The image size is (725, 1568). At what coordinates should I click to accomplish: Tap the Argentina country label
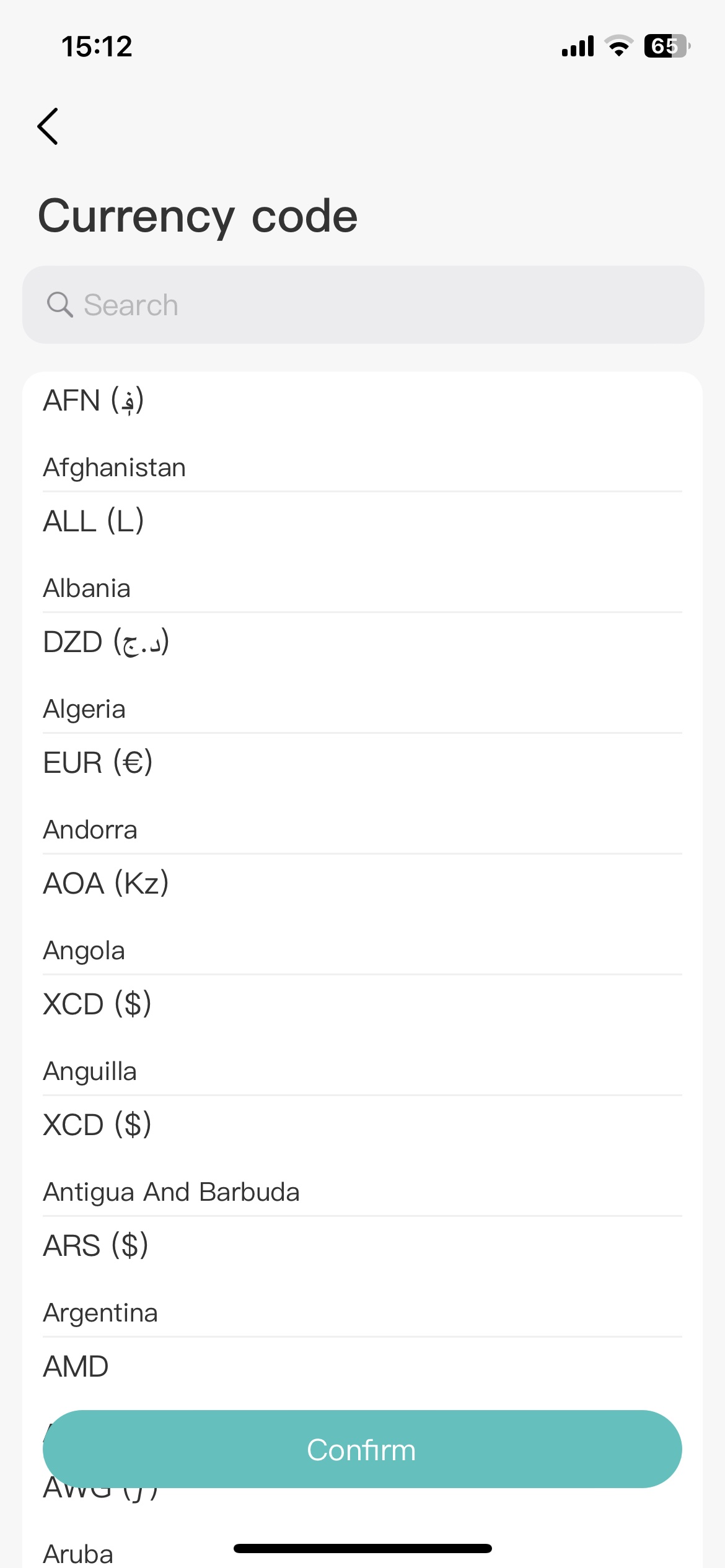(x=100, y=1313)
